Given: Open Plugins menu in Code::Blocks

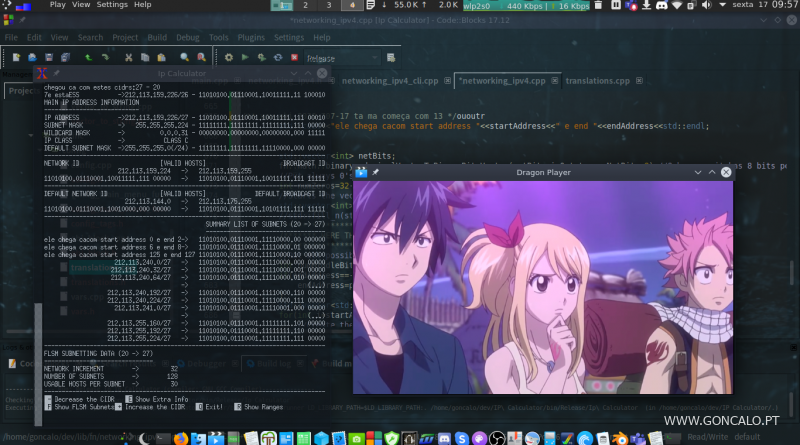Looking at the screenshot, I should pos(251,37).
